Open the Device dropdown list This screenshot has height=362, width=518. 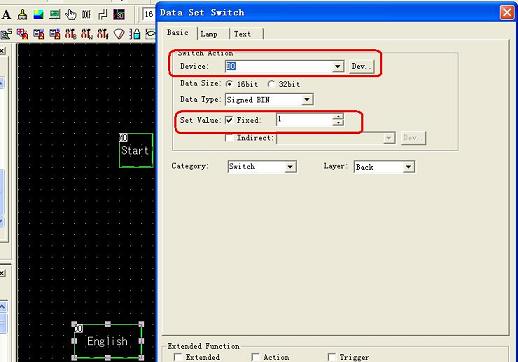point(338,66)
